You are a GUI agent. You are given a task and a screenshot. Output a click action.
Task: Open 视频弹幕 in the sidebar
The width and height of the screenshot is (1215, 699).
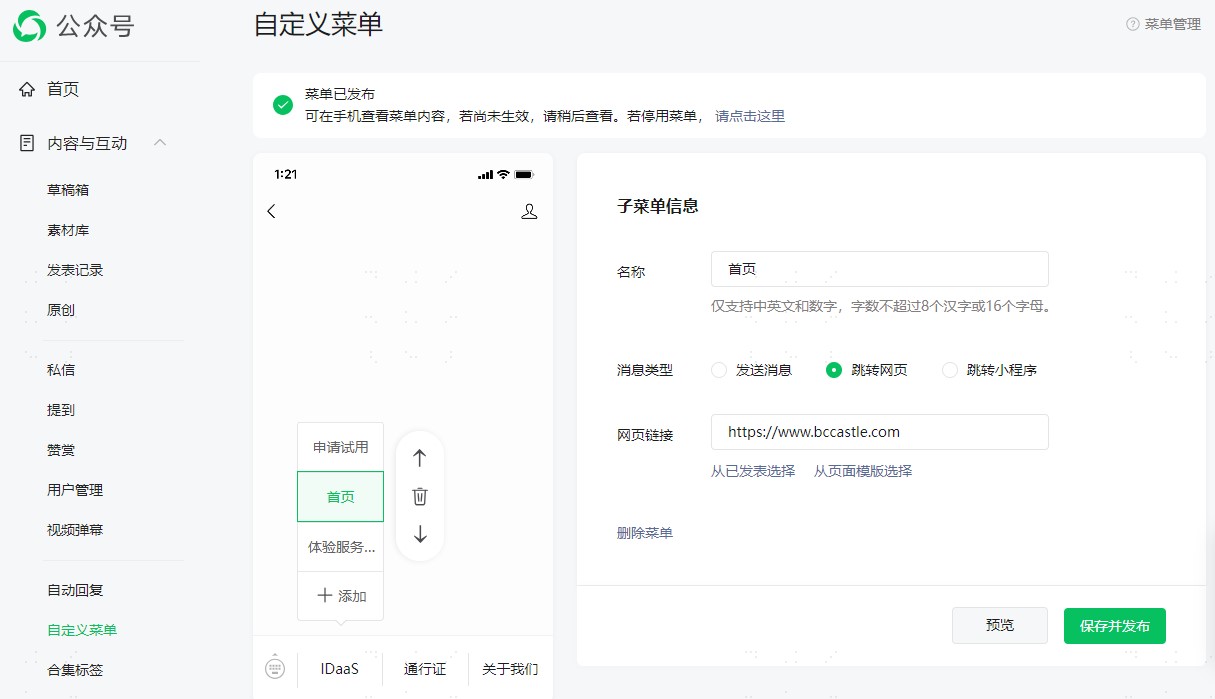pos(75,530)
